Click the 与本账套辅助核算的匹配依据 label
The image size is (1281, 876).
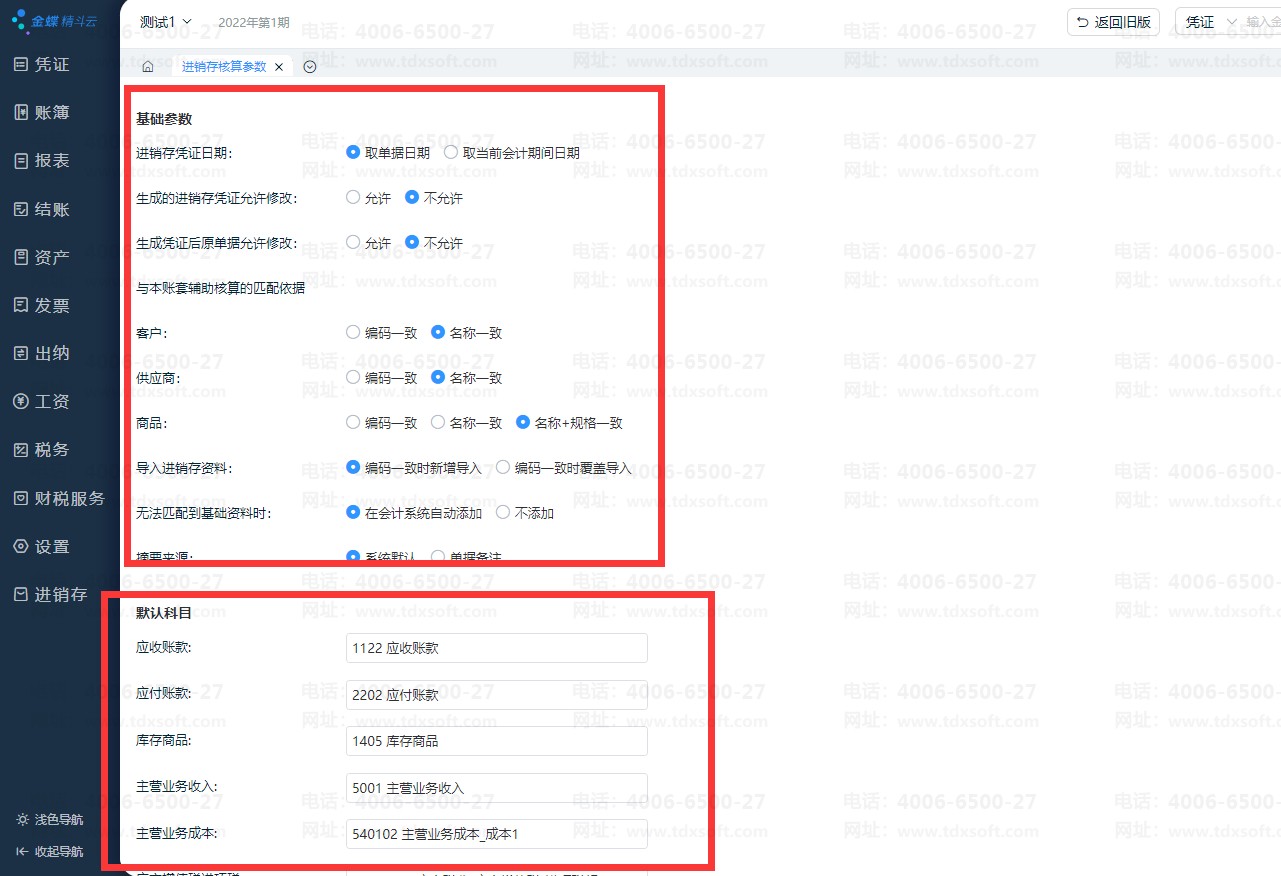click(221, 289)
